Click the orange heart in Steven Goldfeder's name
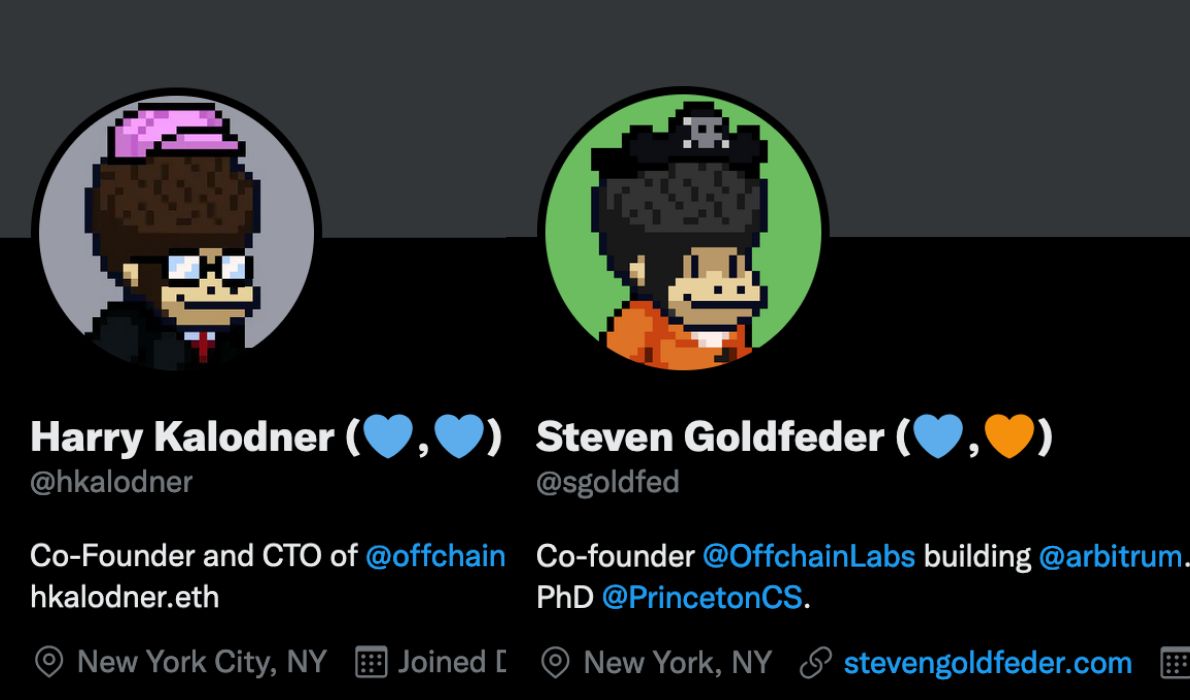The width and height of the screenshot is (1190, 700). click(x=1009, y=437)
